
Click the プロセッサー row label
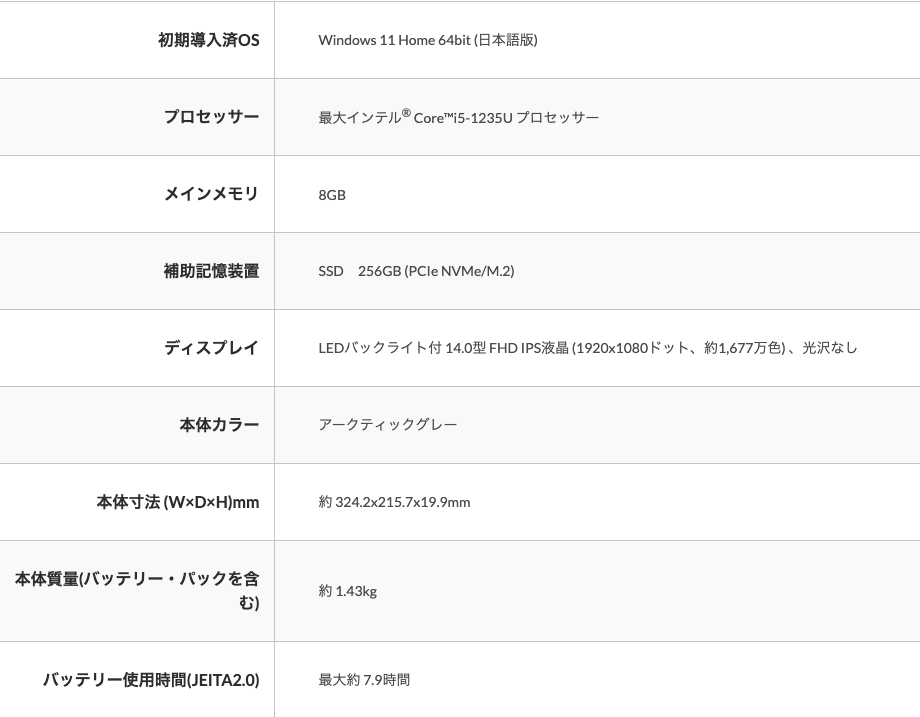pyautogui.click(x=211, y=117)
